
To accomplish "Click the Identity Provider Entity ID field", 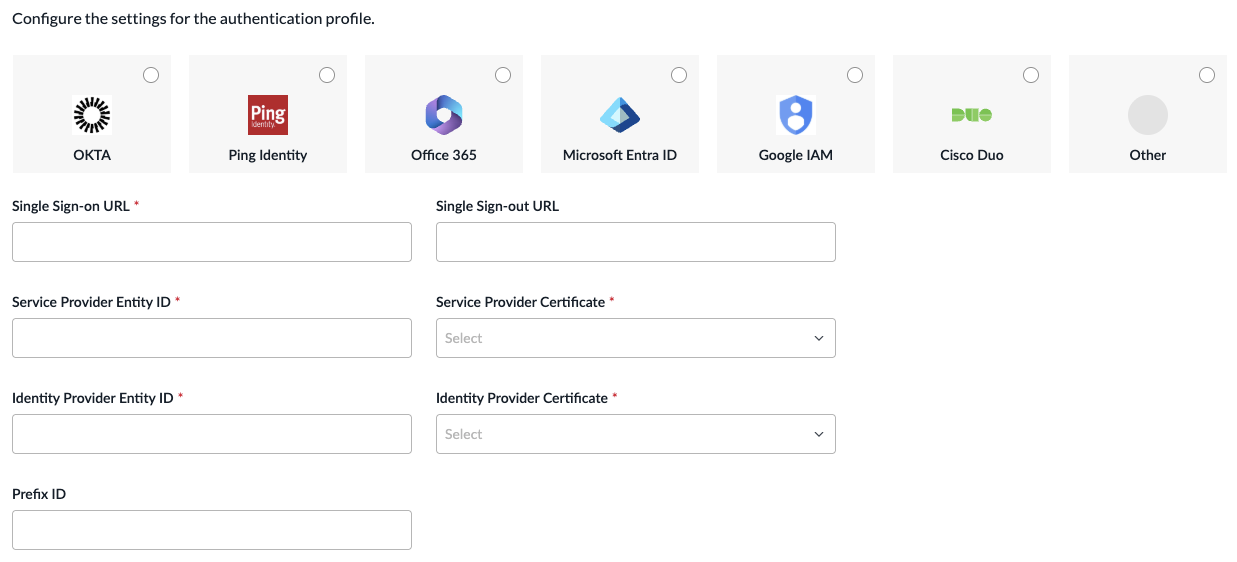I will (x=212, y=434).
